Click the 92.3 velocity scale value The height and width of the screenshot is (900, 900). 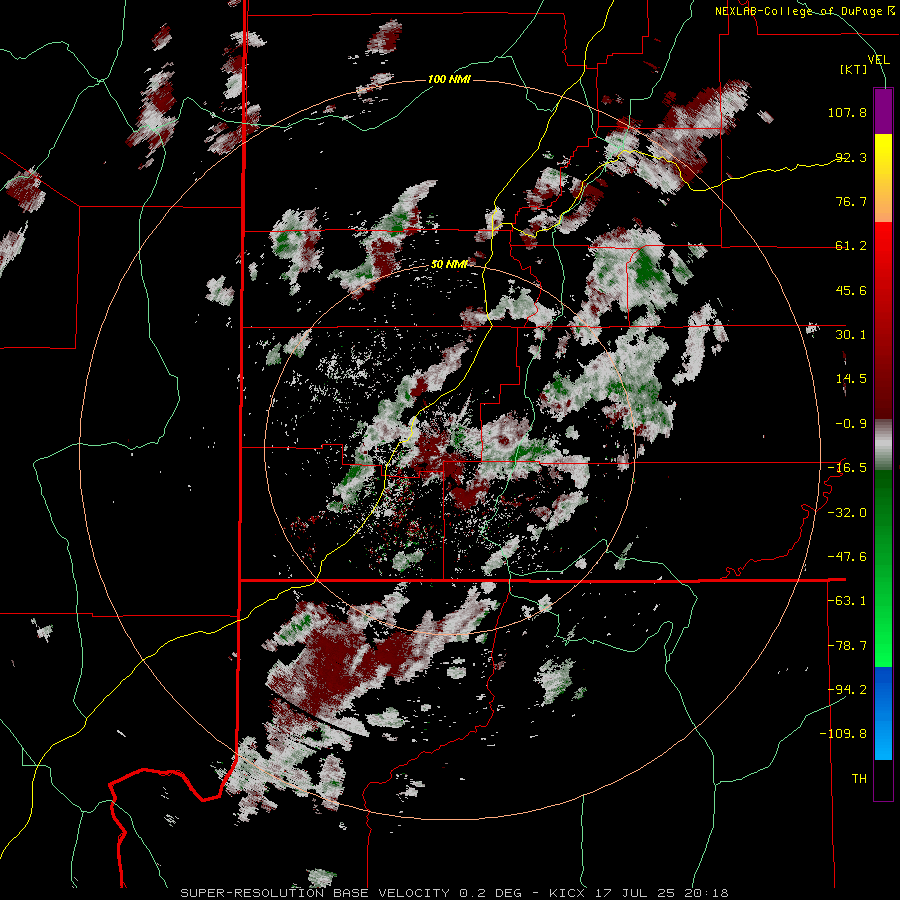point(851,157)
